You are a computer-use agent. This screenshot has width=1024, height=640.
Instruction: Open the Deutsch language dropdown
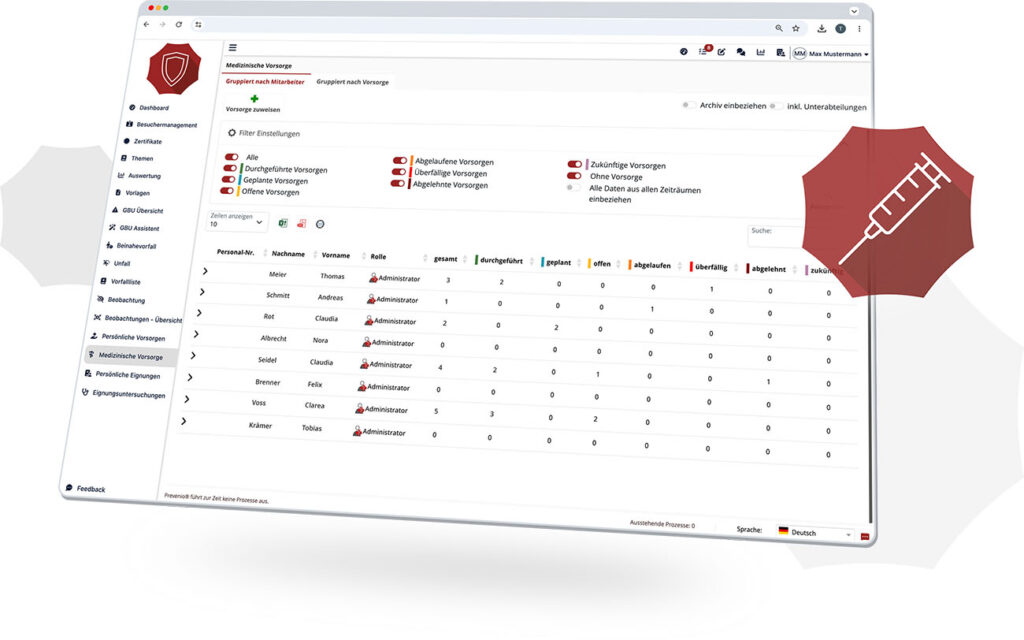click(815, 532)
